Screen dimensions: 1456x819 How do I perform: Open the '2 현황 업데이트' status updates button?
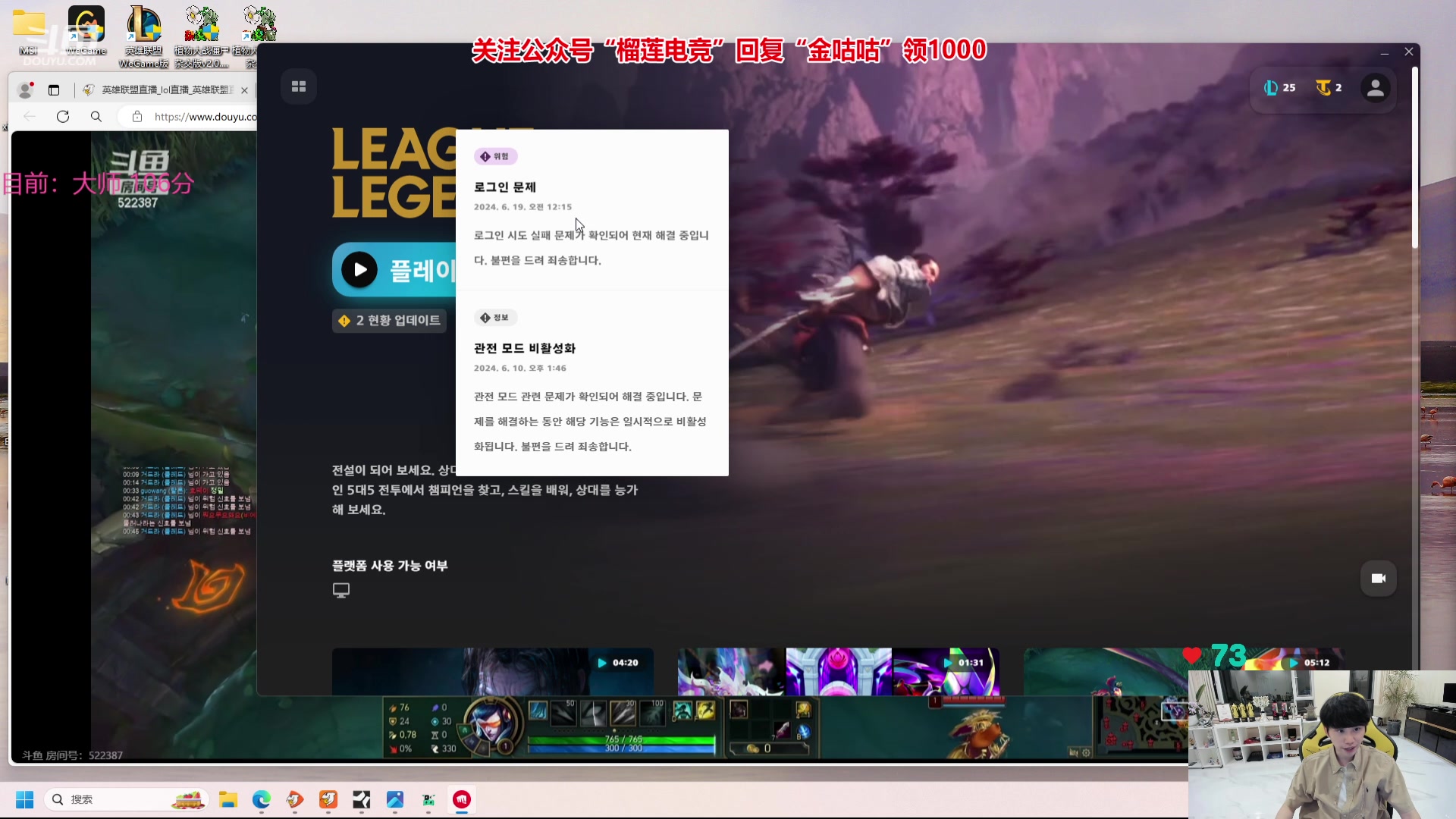coord(390,321)
